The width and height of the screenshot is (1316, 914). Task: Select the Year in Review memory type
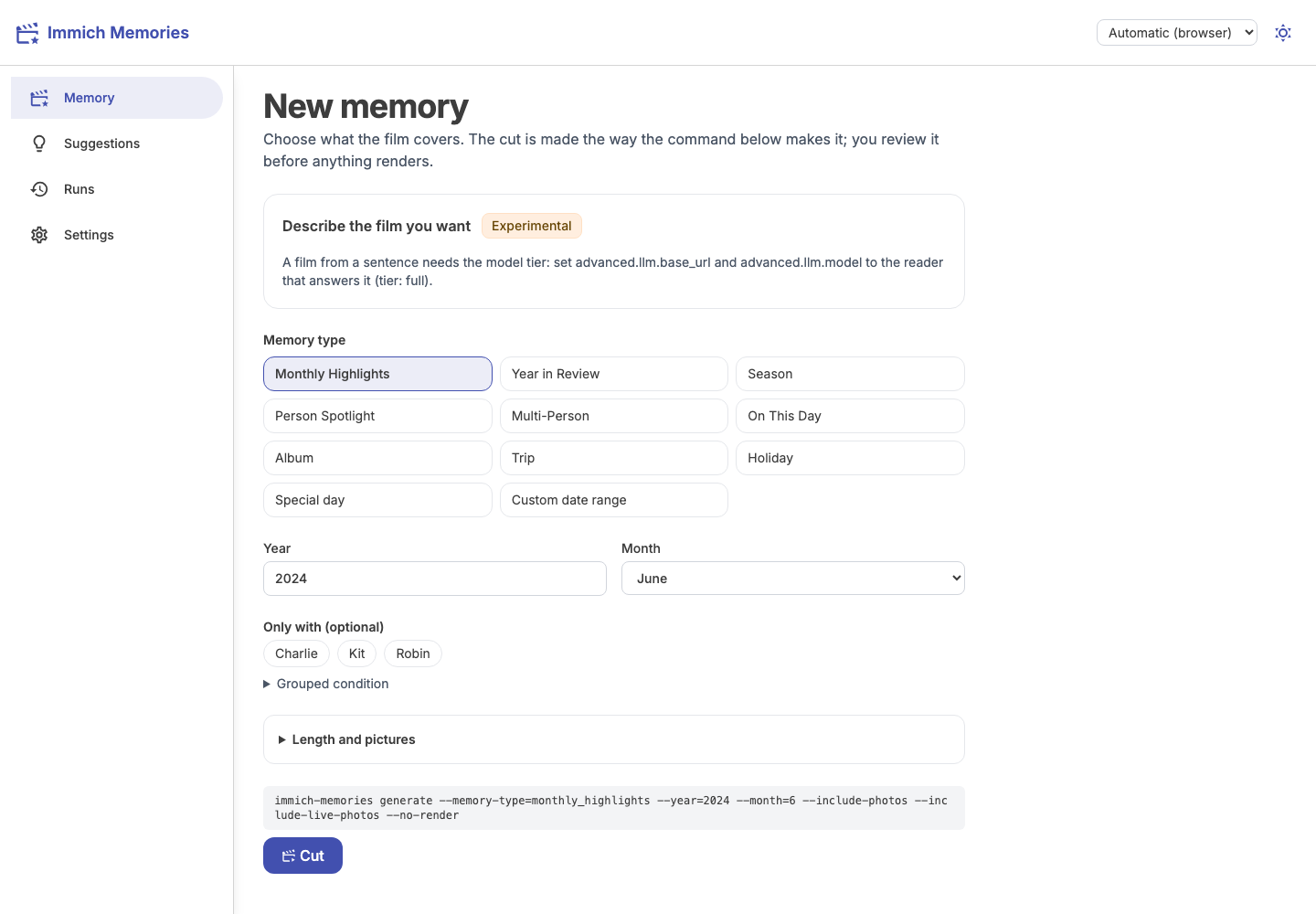[614, 374]
